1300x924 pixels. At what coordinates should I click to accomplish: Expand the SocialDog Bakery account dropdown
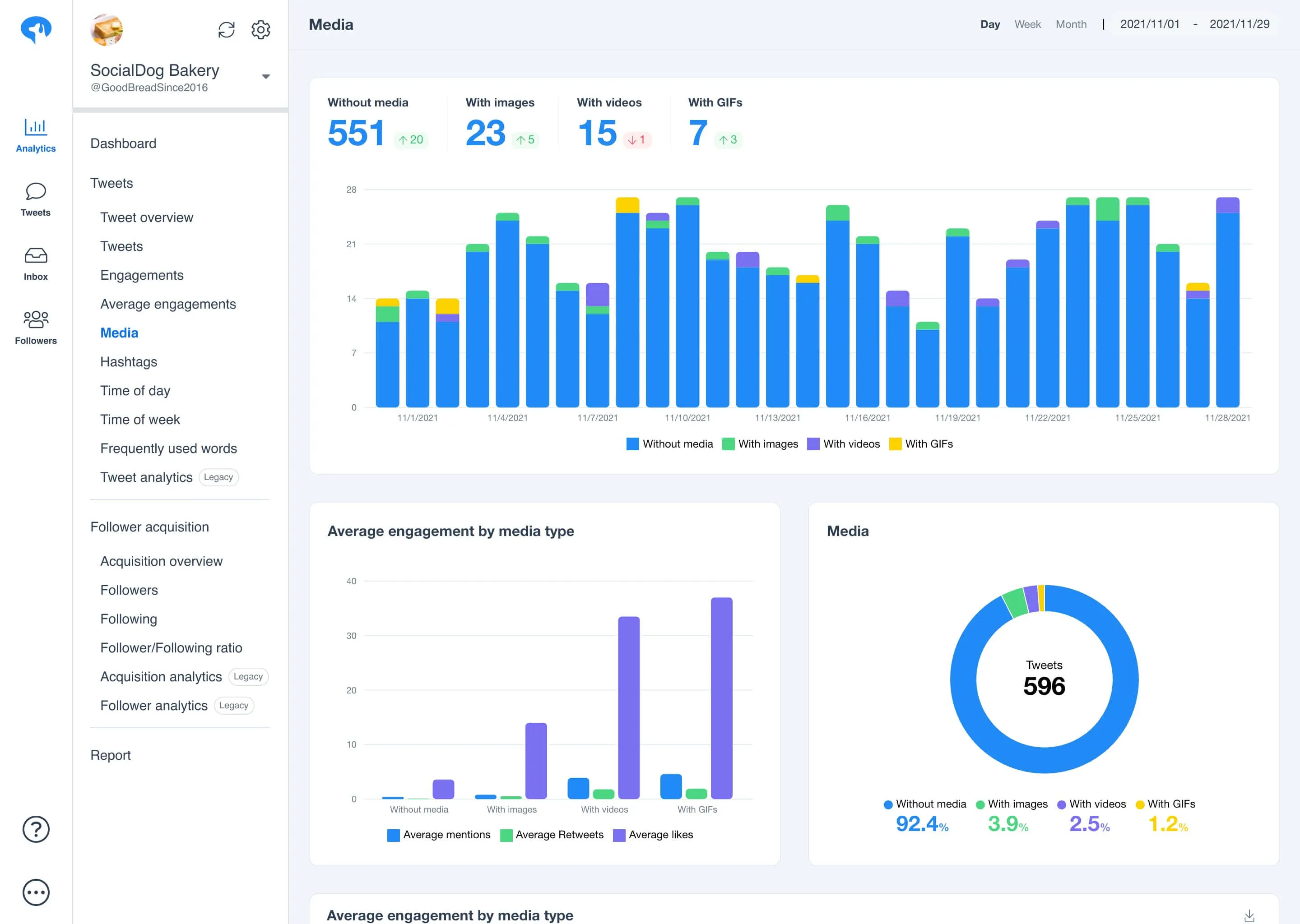point(266,76)
